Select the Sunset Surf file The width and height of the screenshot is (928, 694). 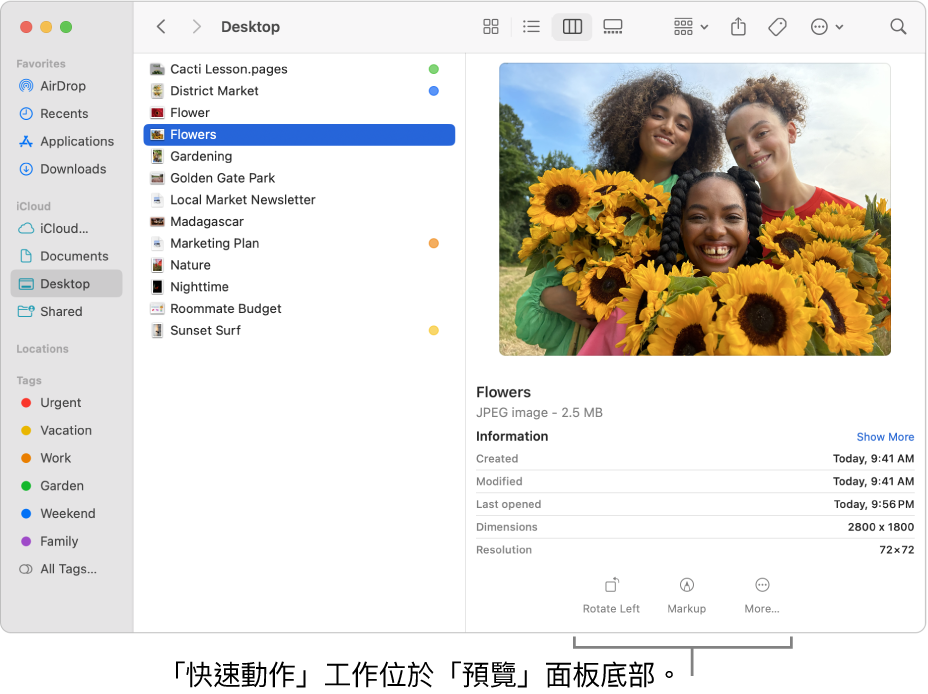(x=299, y=331)
